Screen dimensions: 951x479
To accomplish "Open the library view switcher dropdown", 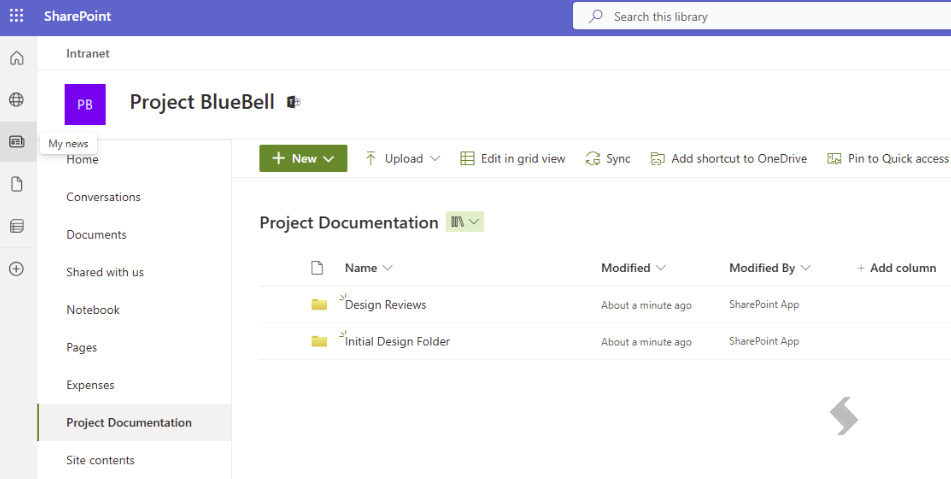I will [x=465, y=222].
